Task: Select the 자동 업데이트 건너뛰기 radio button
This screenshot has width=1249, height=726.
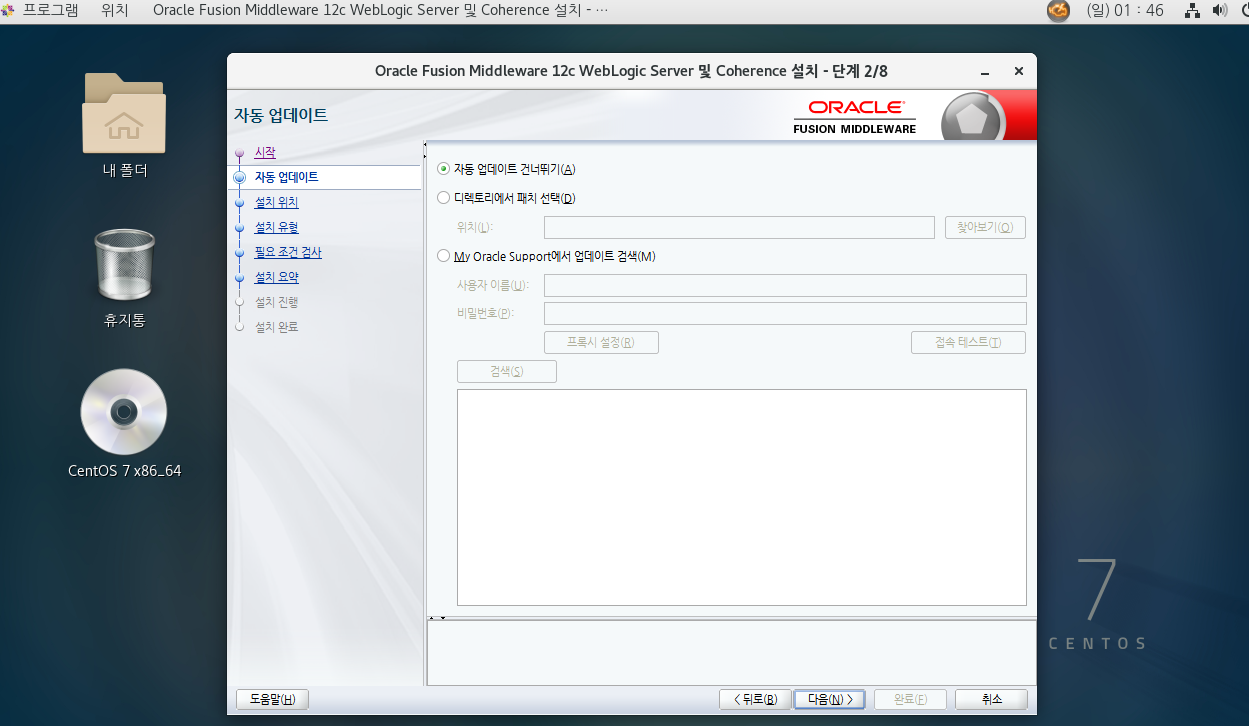Action: point(444,169)
